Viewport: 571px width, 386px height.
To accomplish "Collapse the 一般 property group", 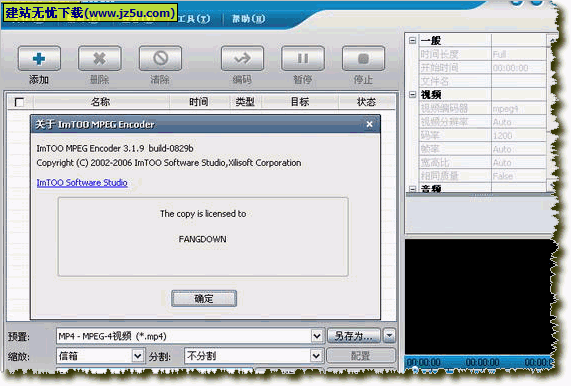I will click(x=412, y=40).
